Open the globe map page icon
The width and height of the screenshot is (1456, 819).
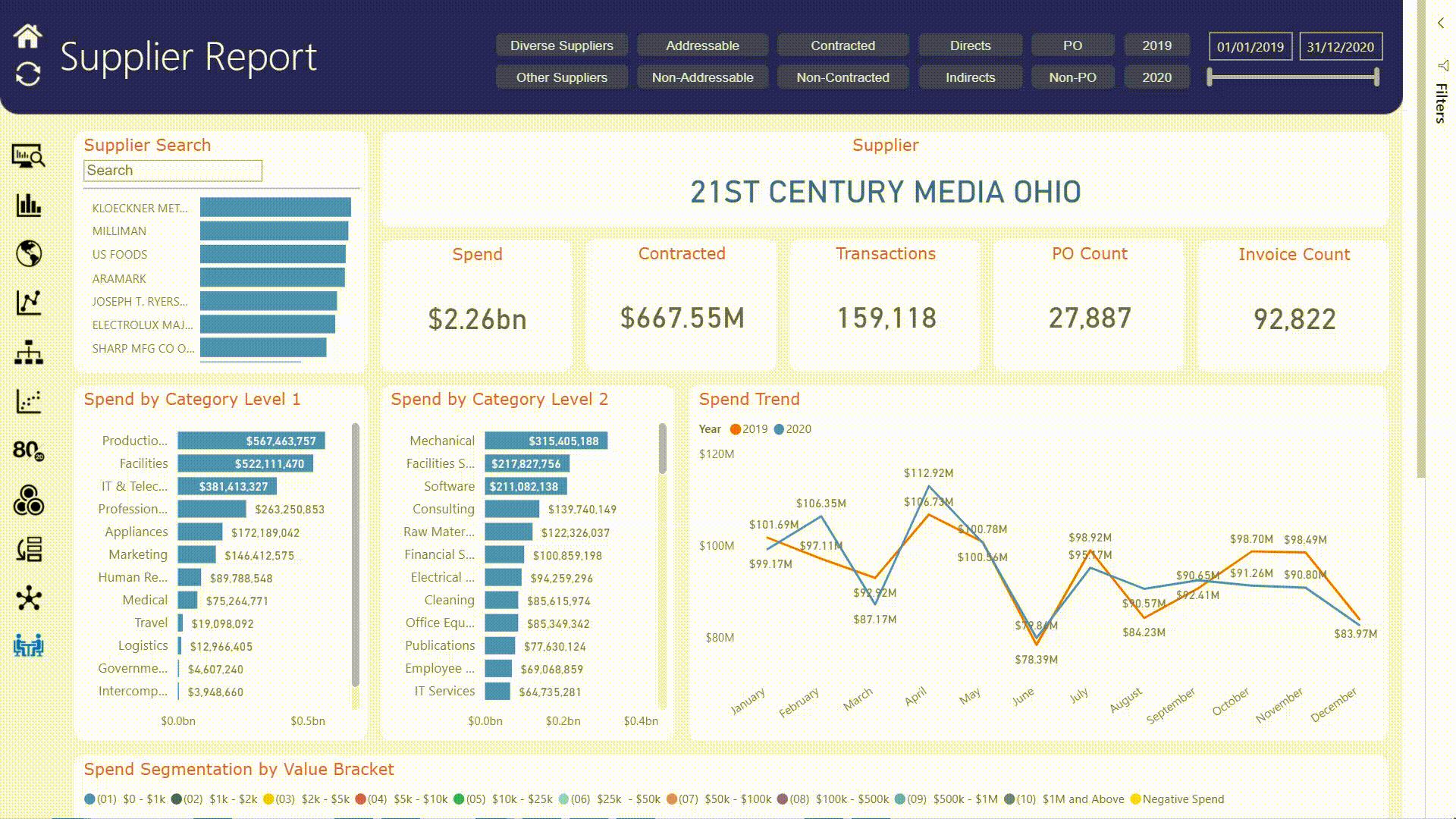29,253
